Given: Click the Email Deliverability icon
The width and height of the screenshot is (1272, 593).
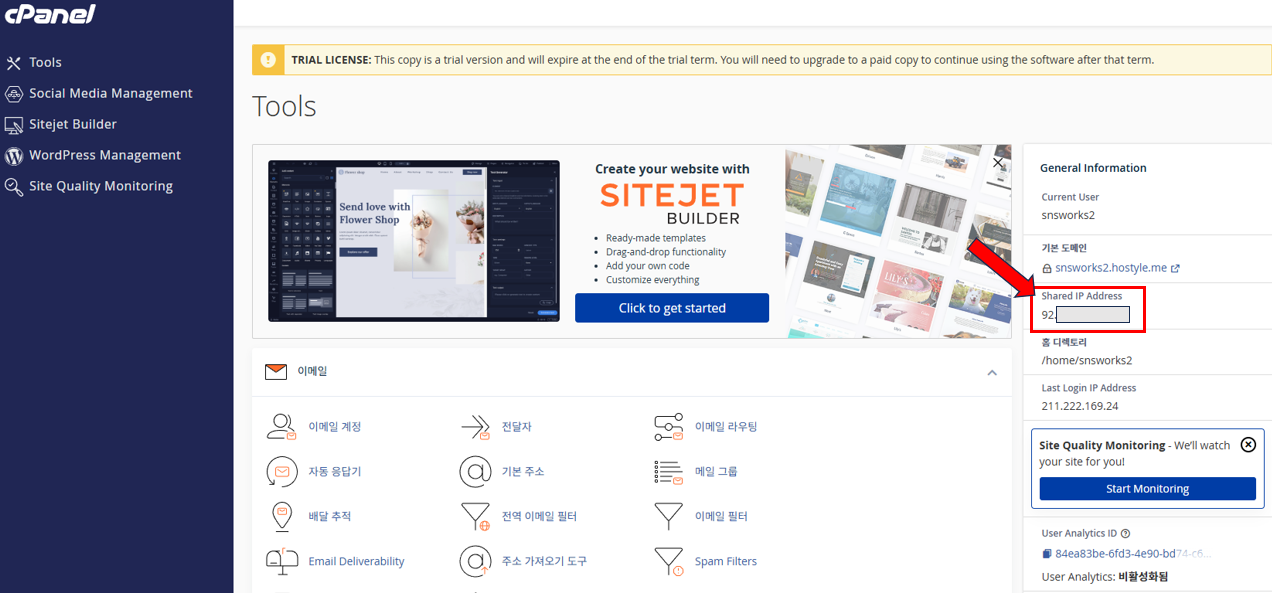Looking at the screenshot, I should (281, 561).
